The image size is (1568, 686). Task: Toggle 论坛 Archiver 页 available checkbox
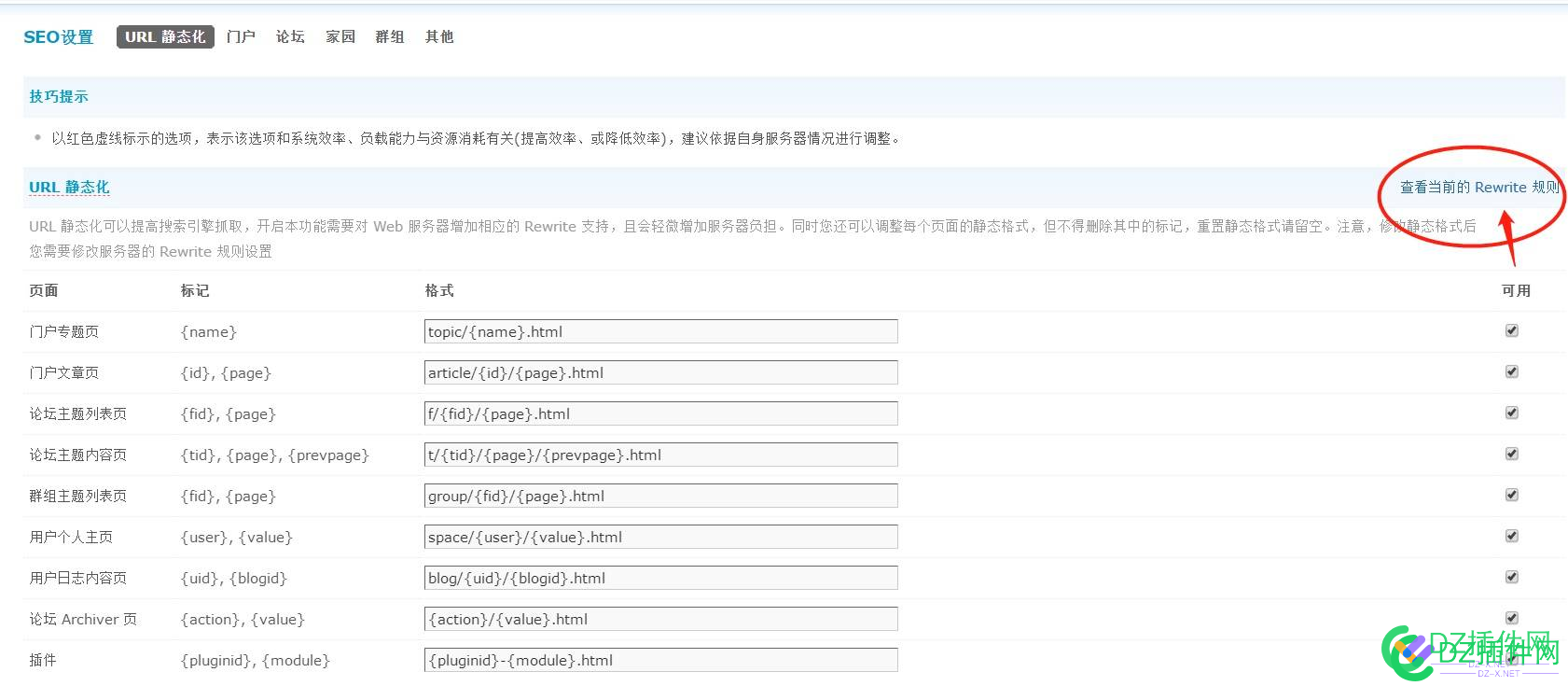tap(1512, 618)
